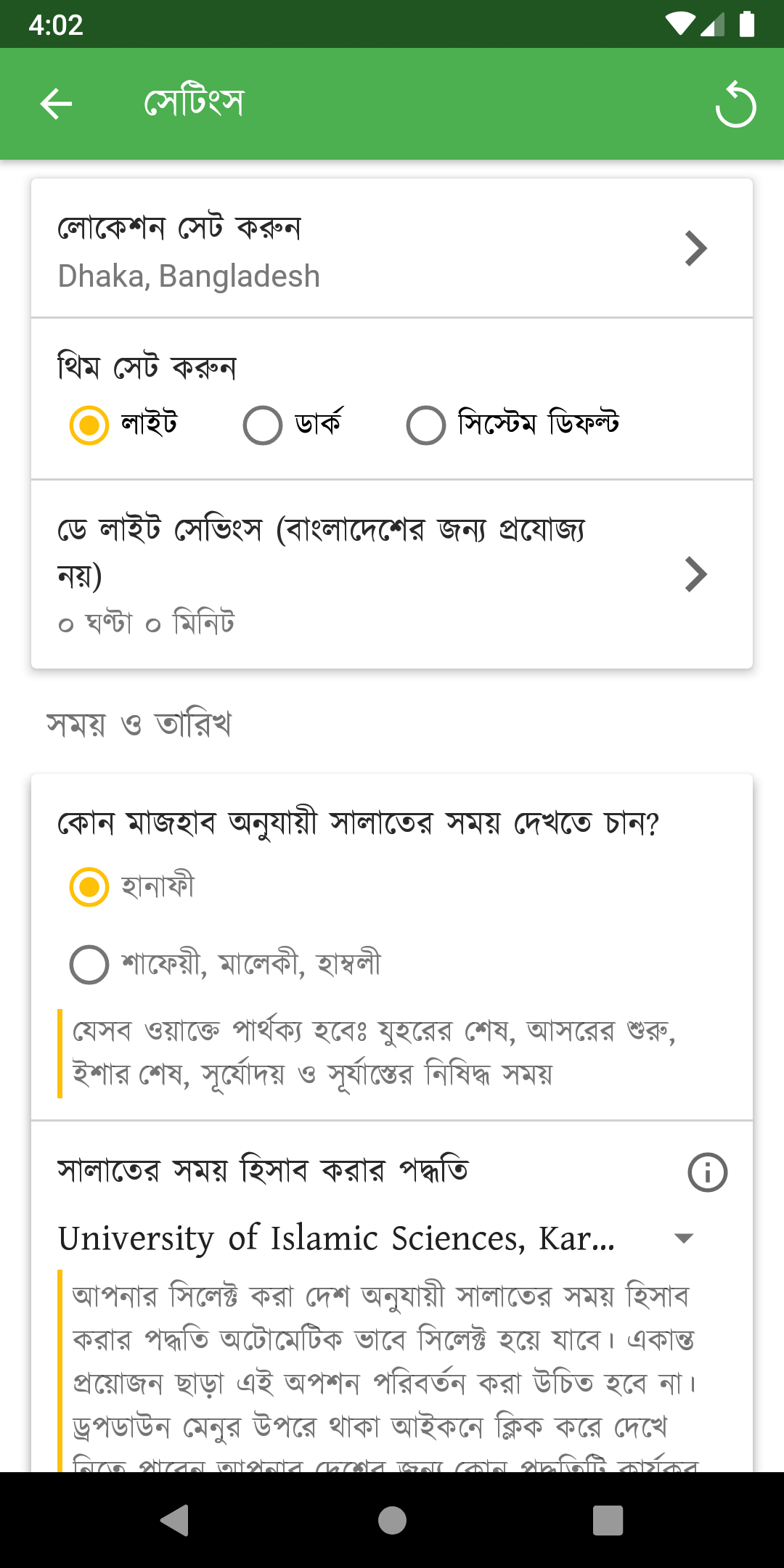Tap the সেটিংস title in the header
The width and height of the screenshot is (784, 1568).
coord(194,104)
